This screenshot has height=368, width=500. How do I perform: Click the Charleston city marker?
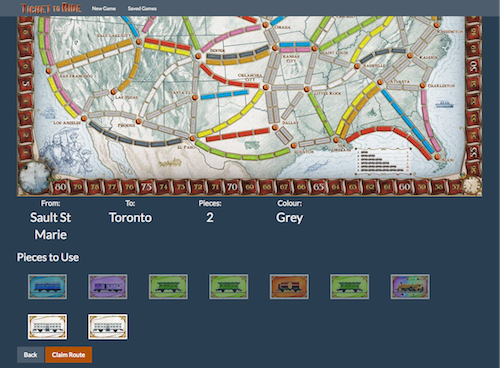coord(423,85)
